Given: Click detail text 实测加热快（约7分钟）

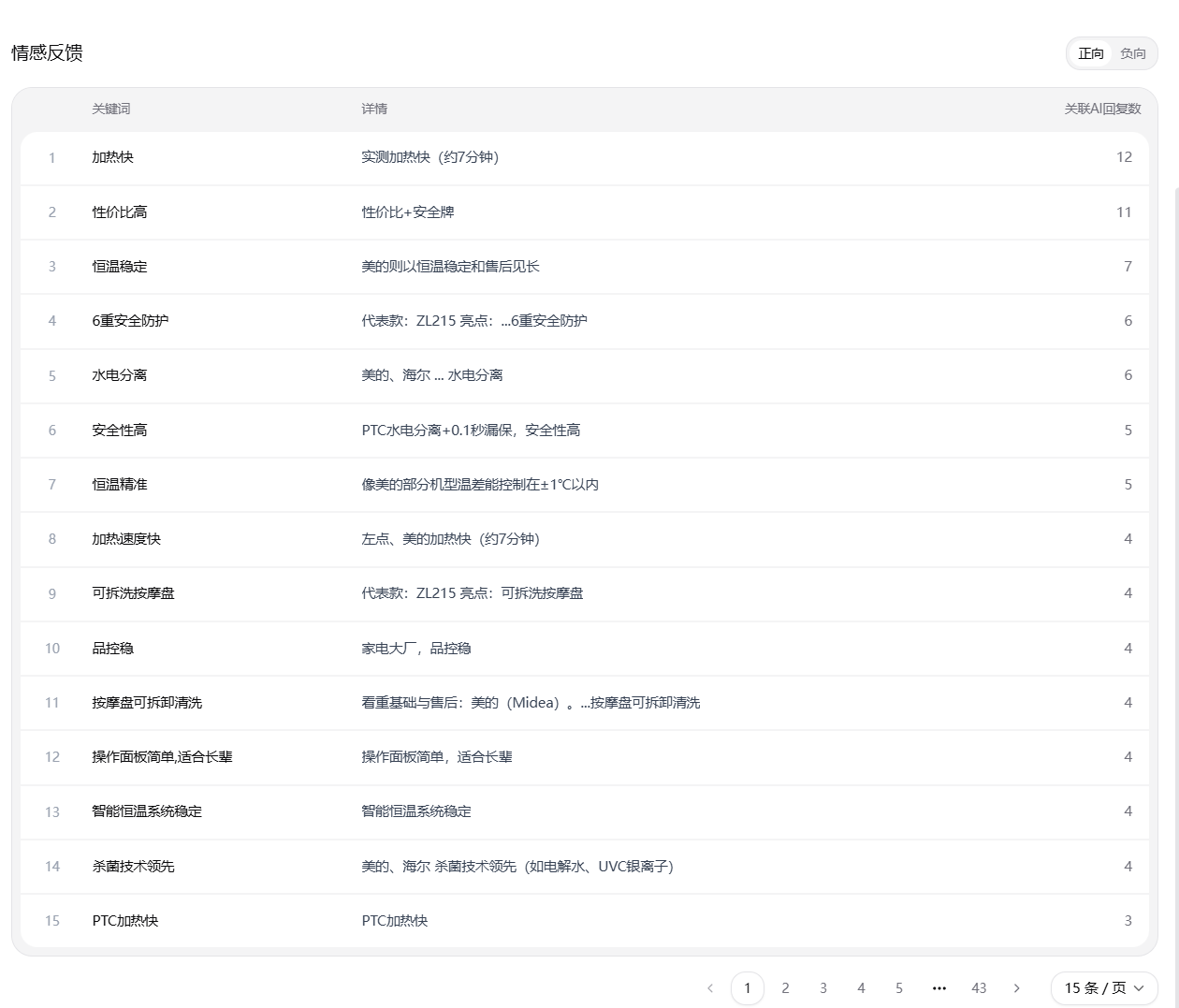Looking at the screenshot, I should [x=430, y=157].
